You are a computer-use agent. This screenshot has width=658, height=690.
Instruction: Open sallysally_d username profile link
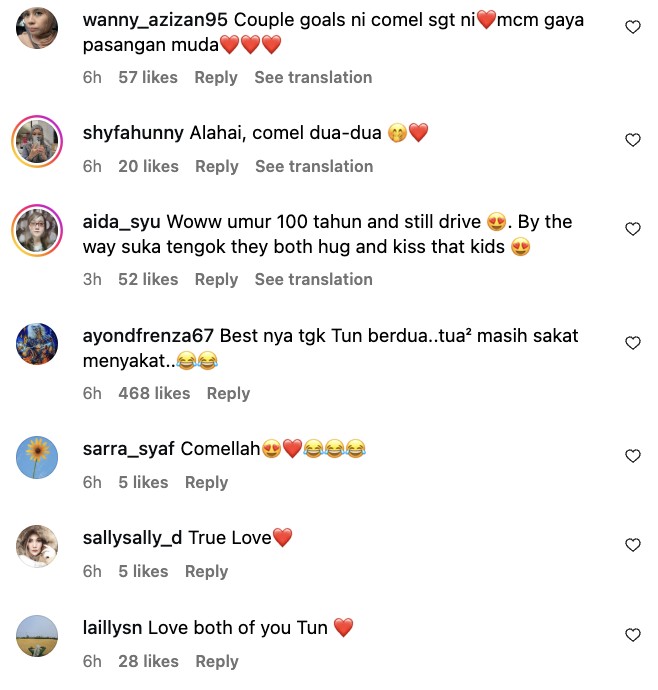(x=132, y=538)
